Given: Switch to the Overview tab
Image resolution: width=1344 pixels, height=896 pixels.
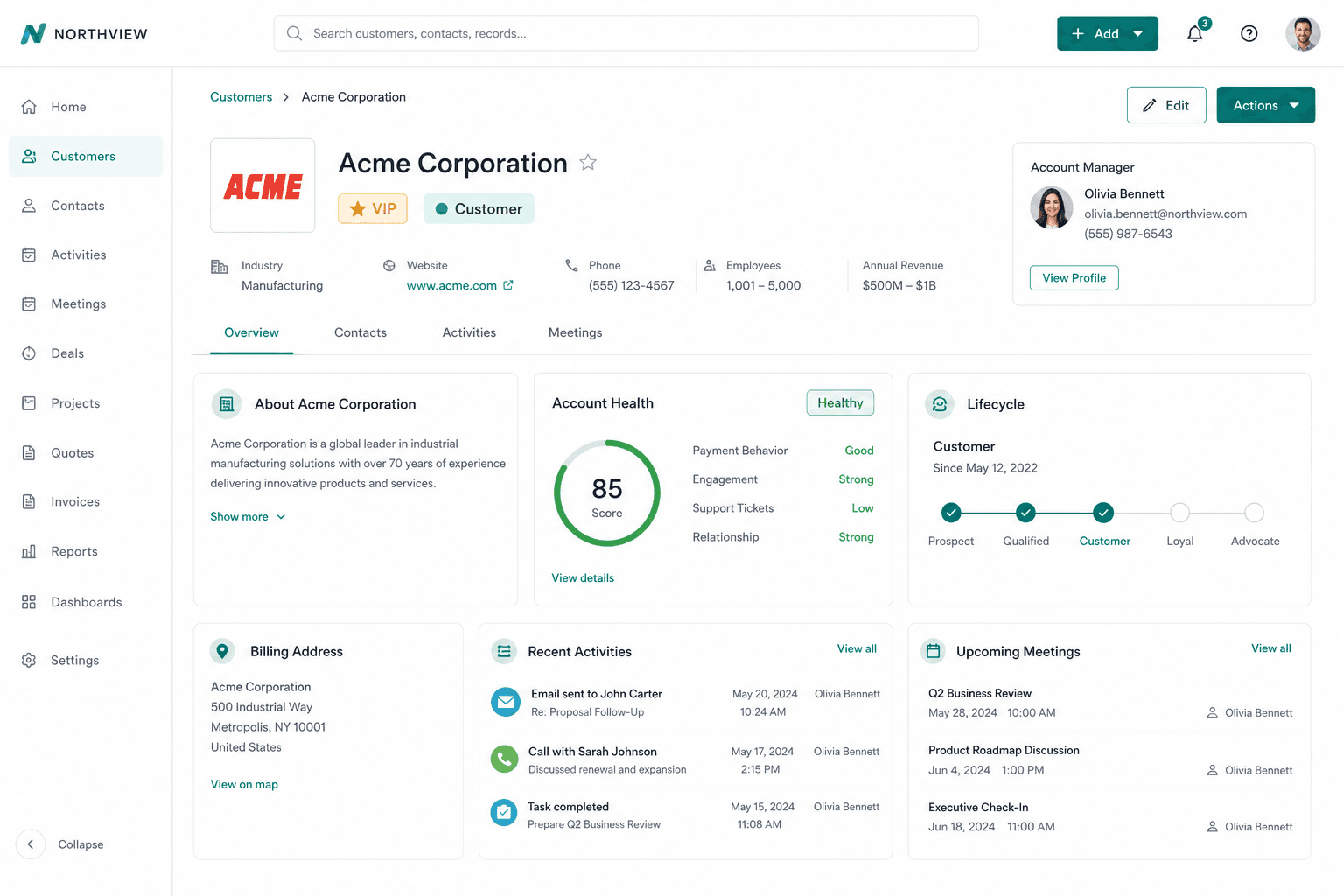Looking at the screenshot, I should tap(251, 332).
